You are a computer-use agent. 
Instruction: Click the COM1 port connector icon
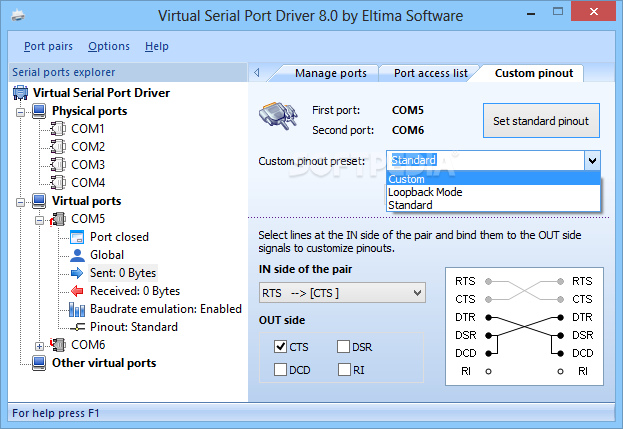[58, 129]
